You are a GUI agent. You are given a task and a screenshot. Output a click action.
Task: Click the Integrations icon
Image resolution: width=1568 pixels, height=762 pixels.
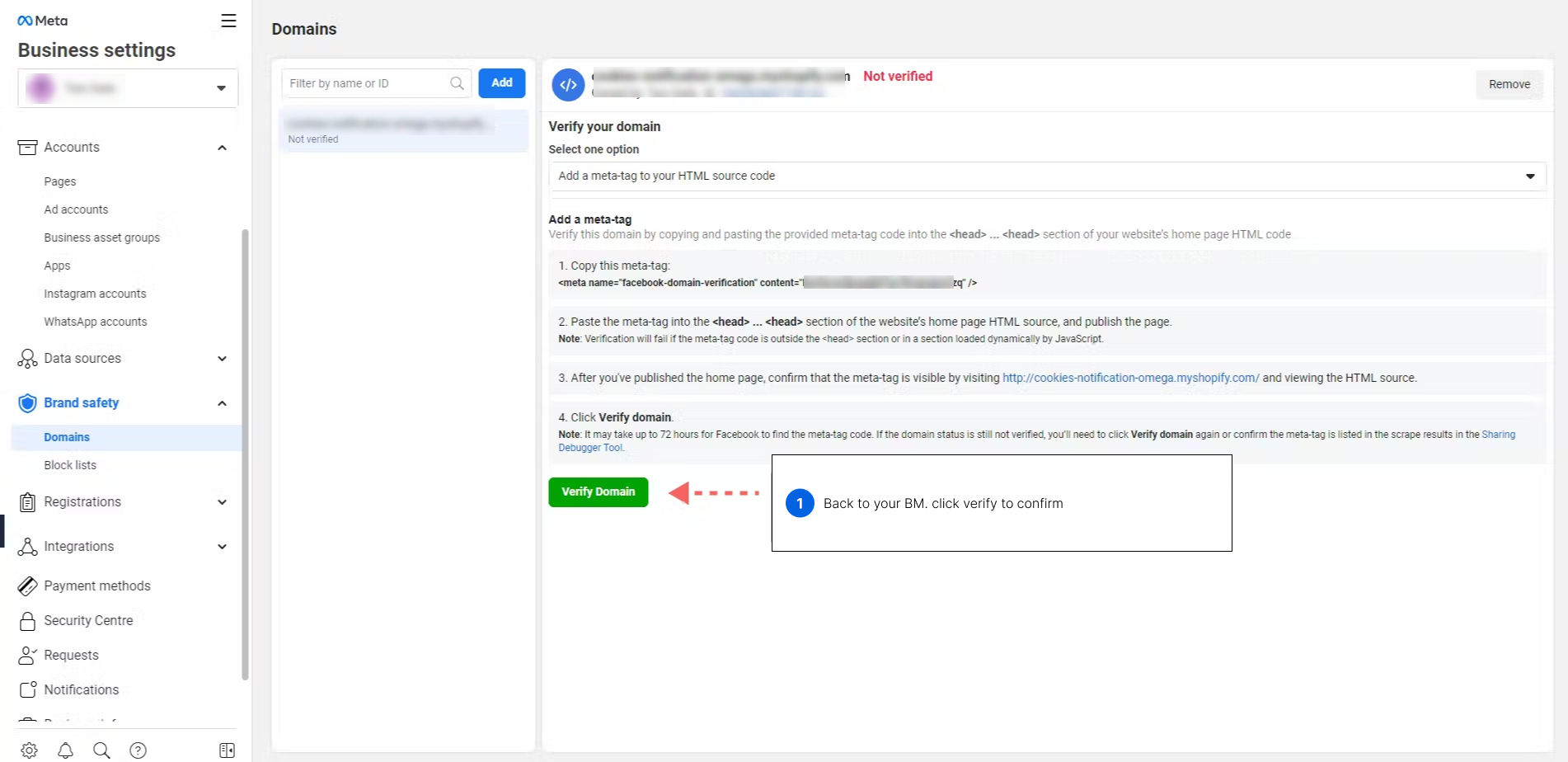(27, 547)
